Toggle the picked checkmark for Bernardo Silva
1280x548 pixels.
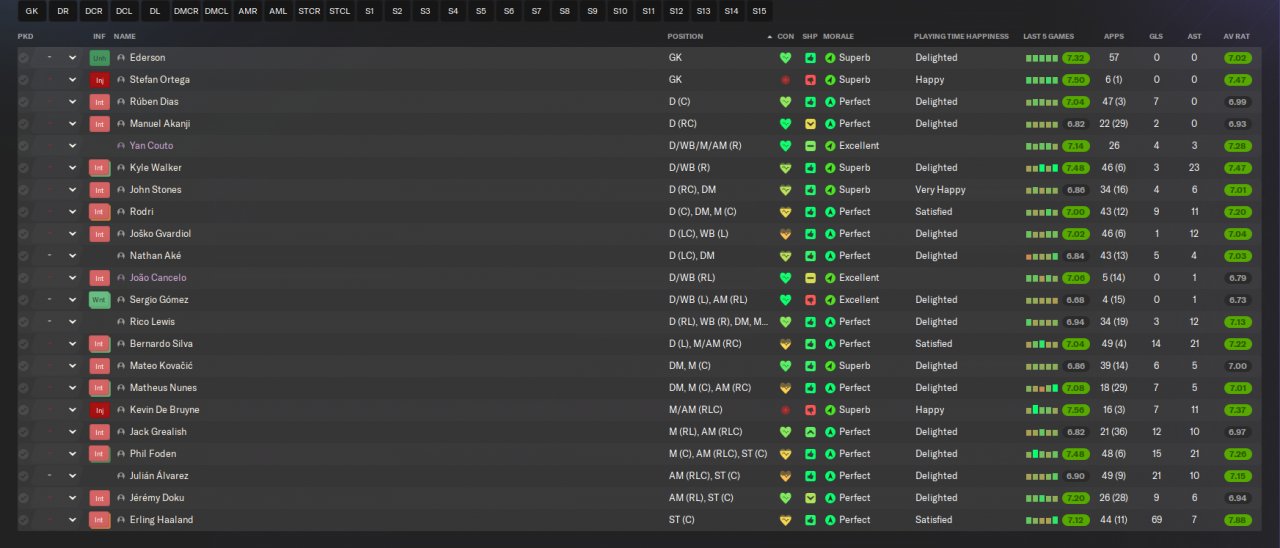(x=23, y=344)
